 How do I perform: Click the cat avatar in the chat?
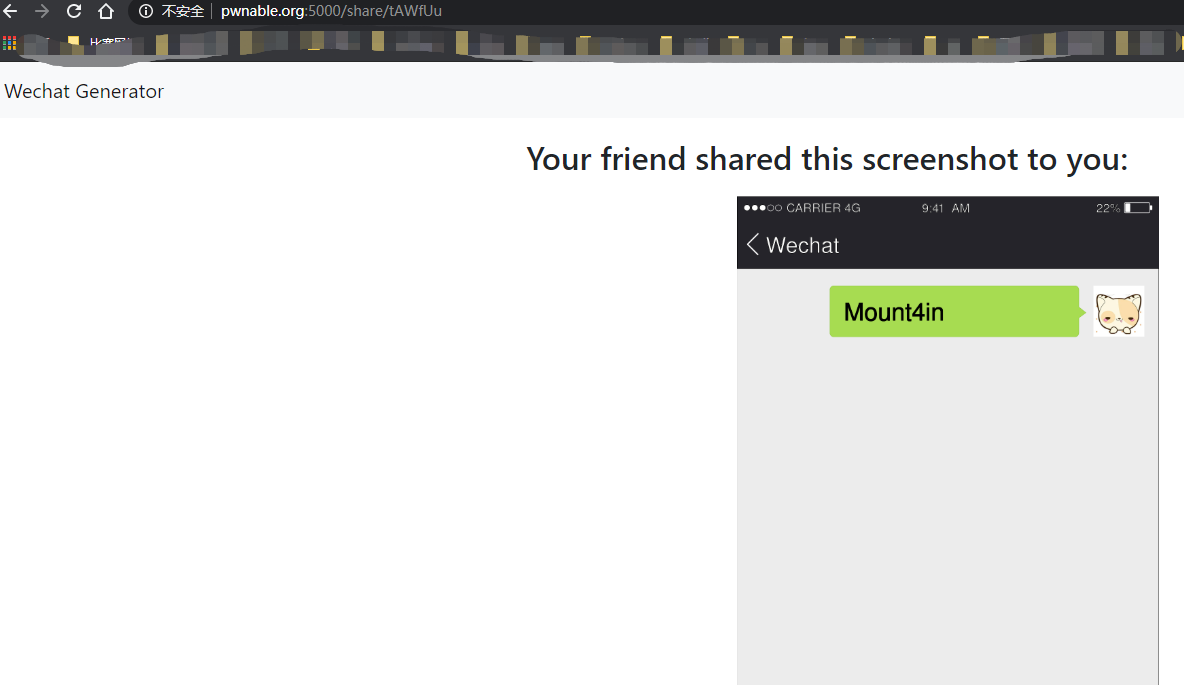point(1118,312)
